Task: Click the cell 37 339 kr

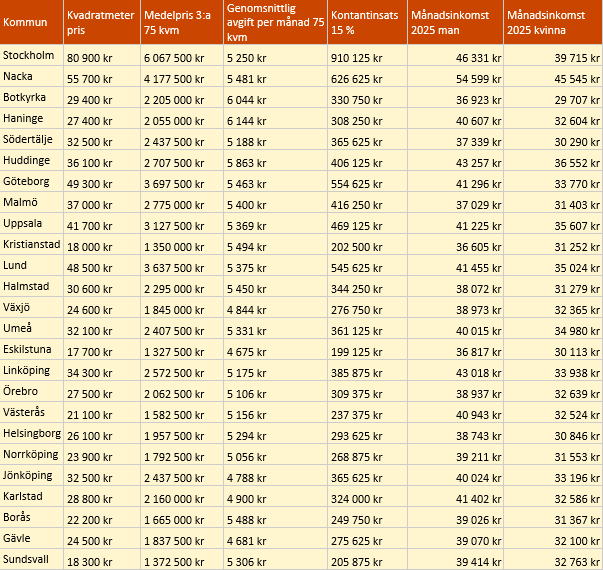Action: click(455, 139)
